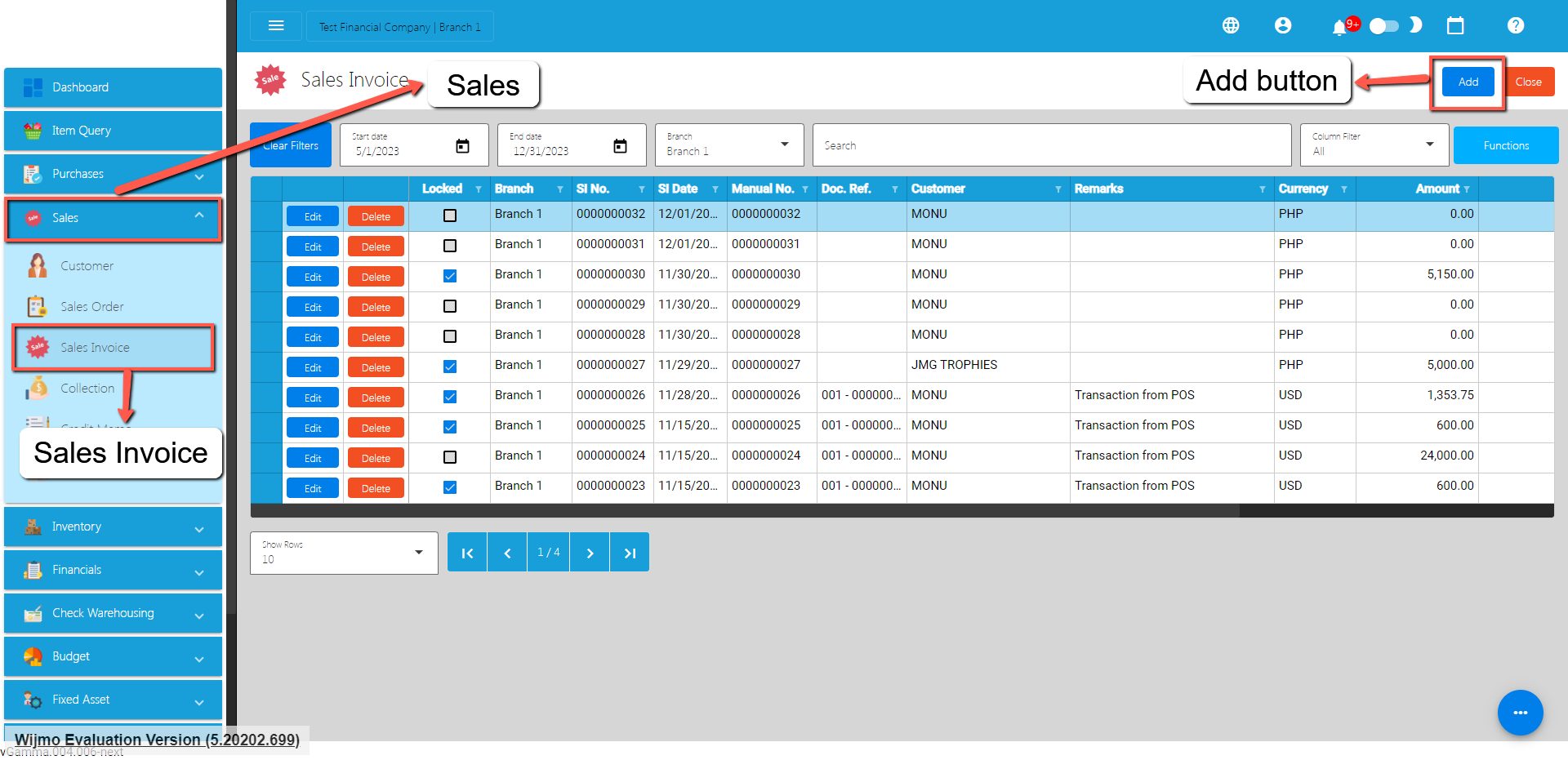1568x760 pixels.
Task: Click the floating chat bubble button
Action: tap(1520, 713)
